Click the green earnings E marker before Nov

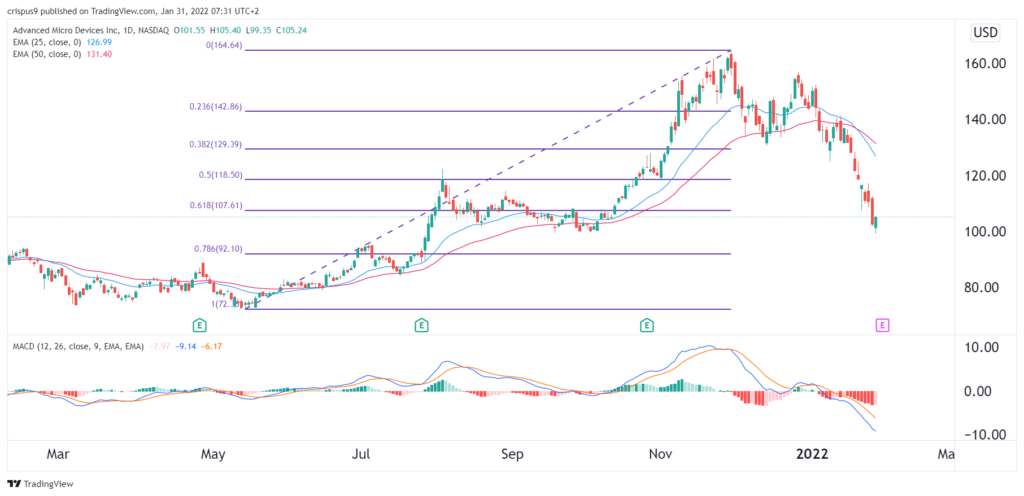coord(647,324)
